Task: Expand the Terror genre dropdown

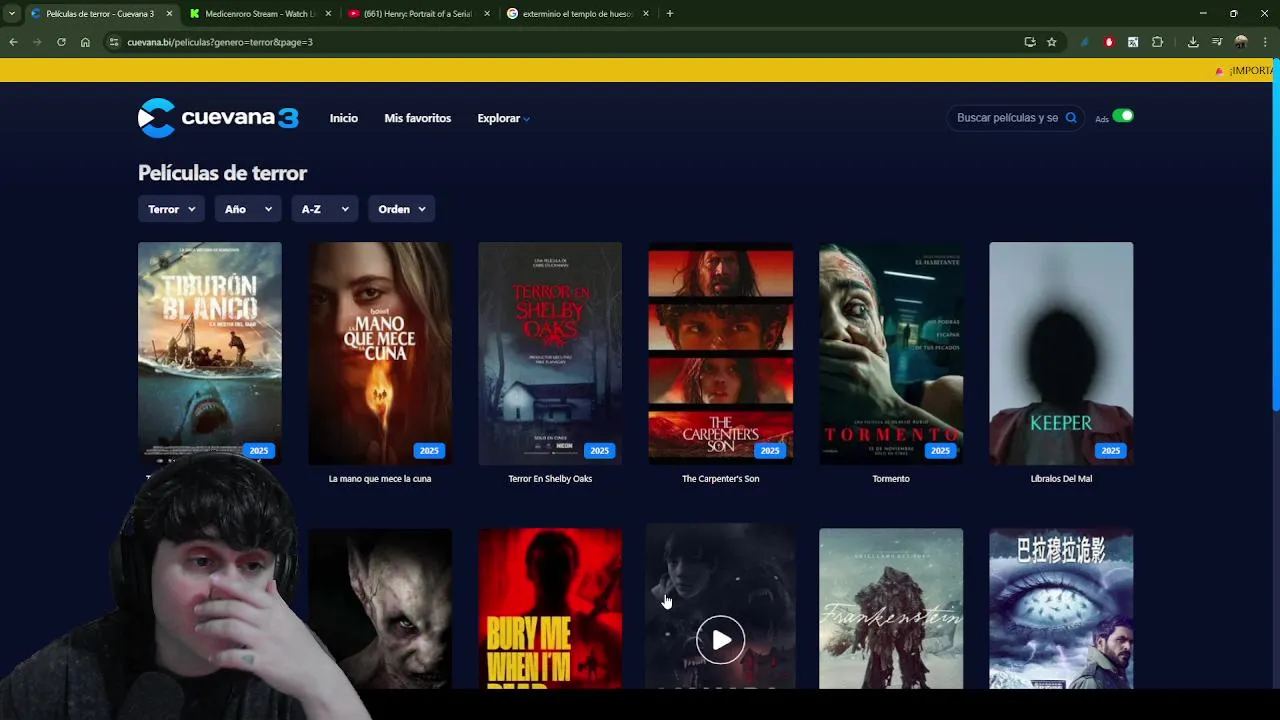Action: 171,209
